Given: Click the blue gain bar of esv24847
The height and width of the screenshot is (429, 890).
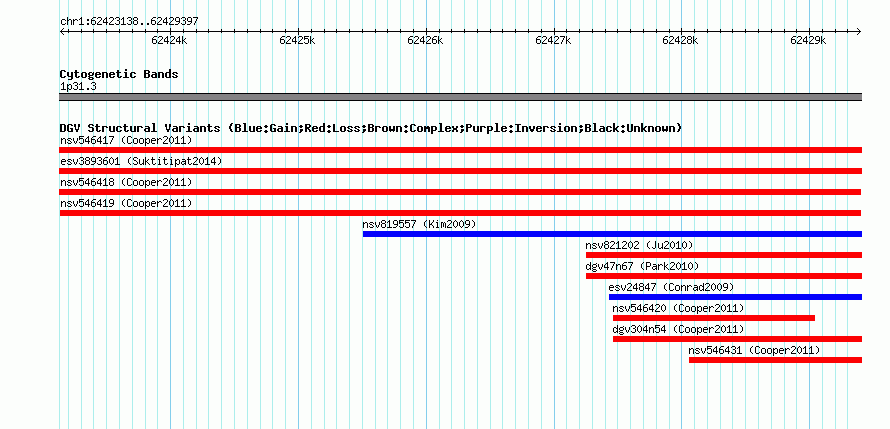Looking at the screenshot, I should point(735,297).
